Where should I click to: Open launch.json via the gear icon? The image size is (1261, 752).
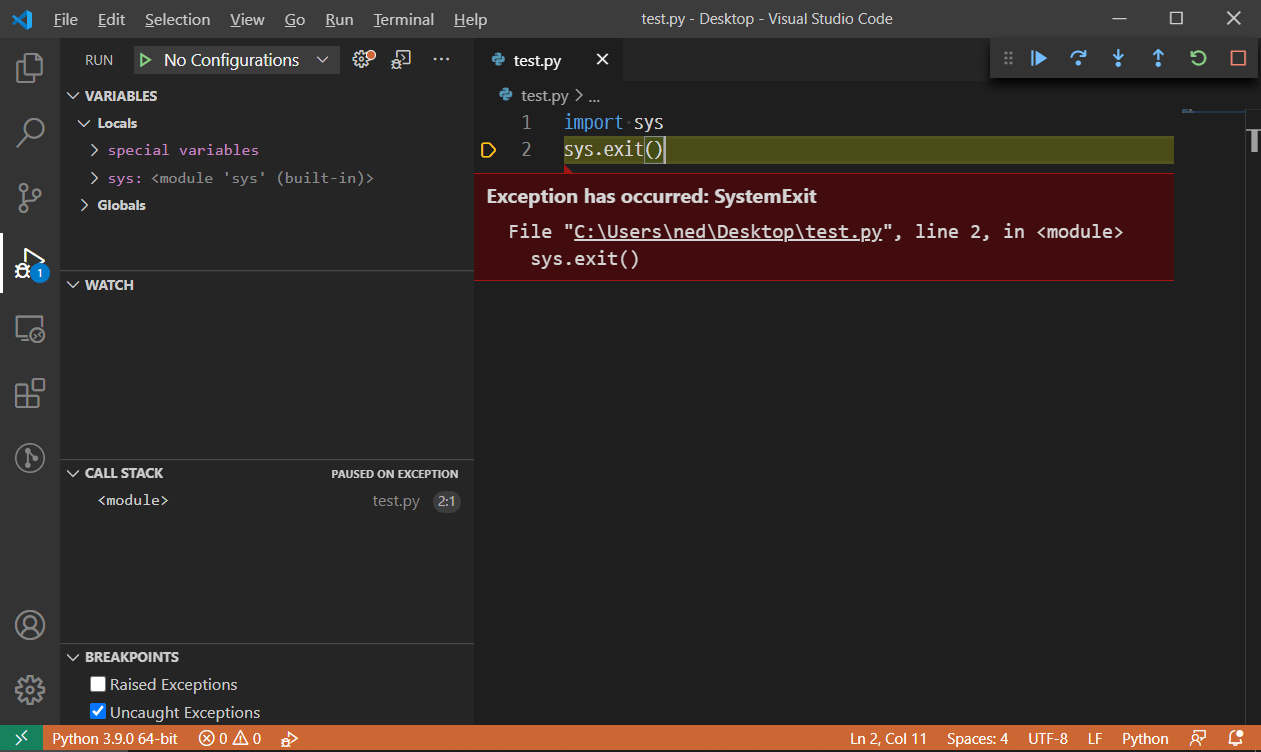[363, 60]
